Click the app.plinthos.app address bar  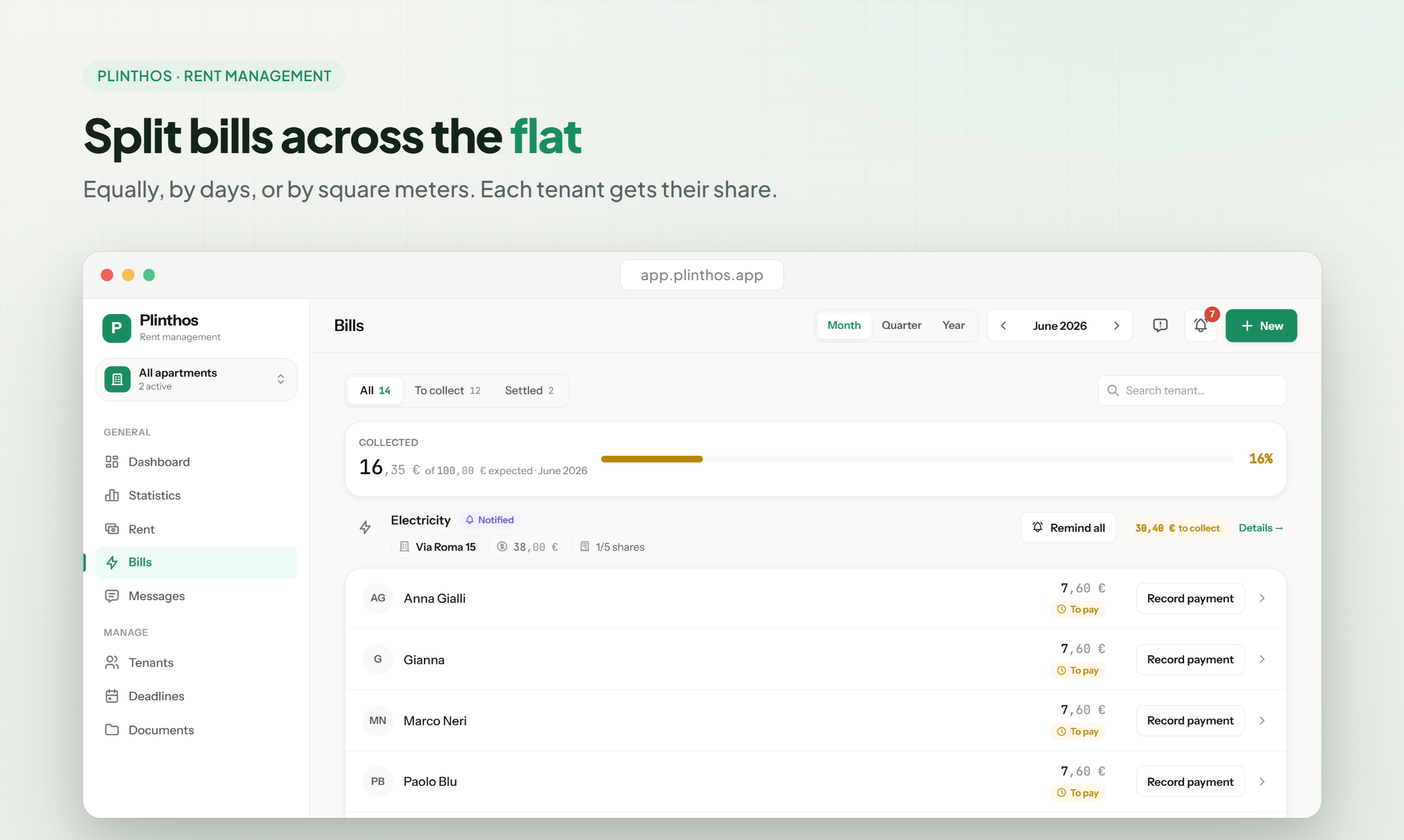point(701,275)
